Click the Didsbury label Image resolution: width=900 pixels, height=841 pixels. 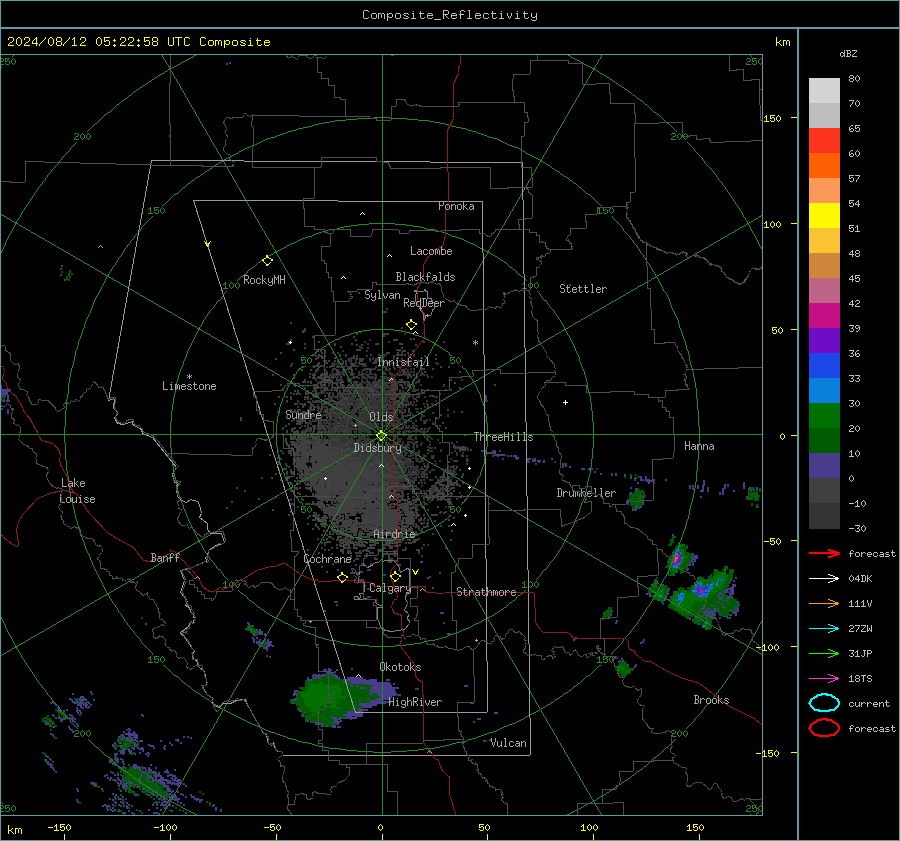coord(377,448)
